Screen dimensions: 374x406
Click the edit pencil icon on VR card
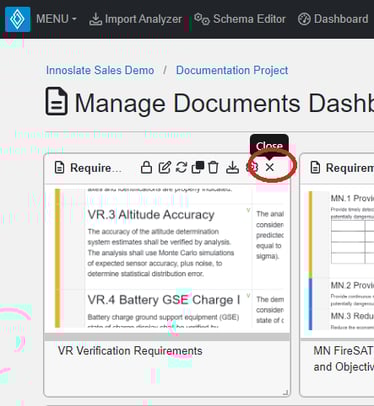(x=165, y=167)
